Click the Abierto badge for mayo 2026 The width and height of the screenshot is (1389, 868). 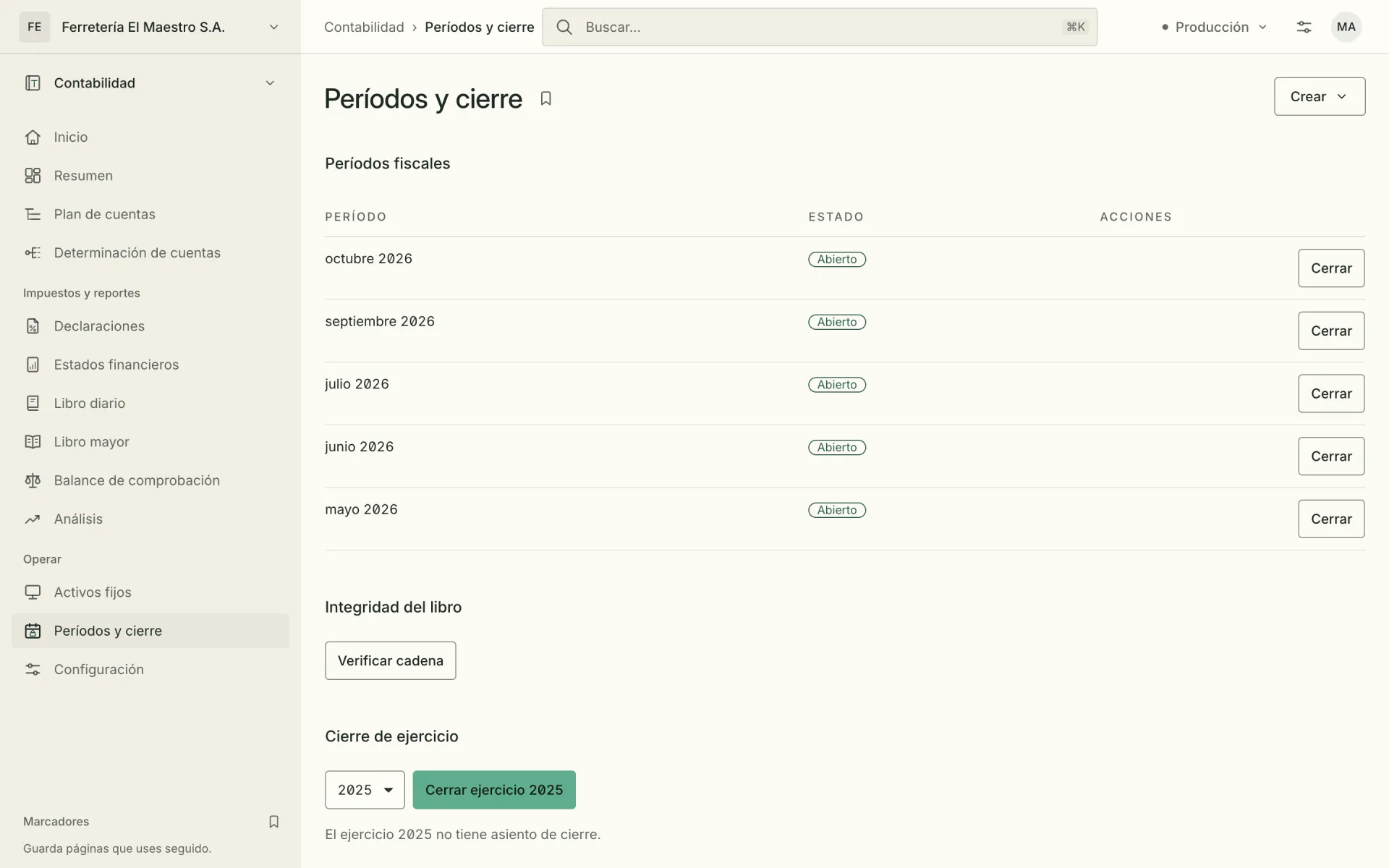click(837, 510)
